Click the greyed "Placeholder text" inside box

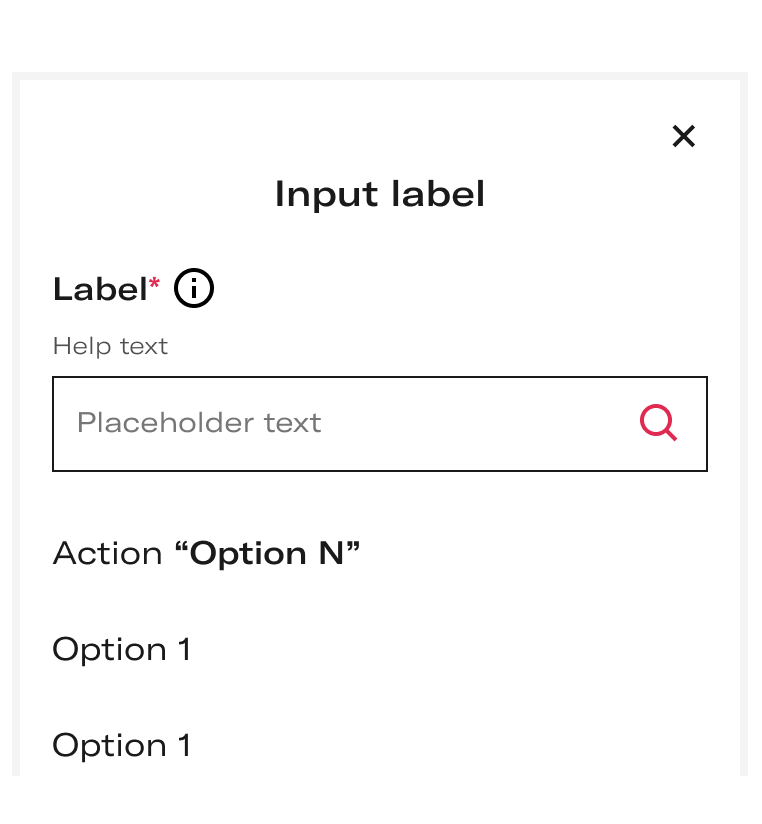coord(199,423)
